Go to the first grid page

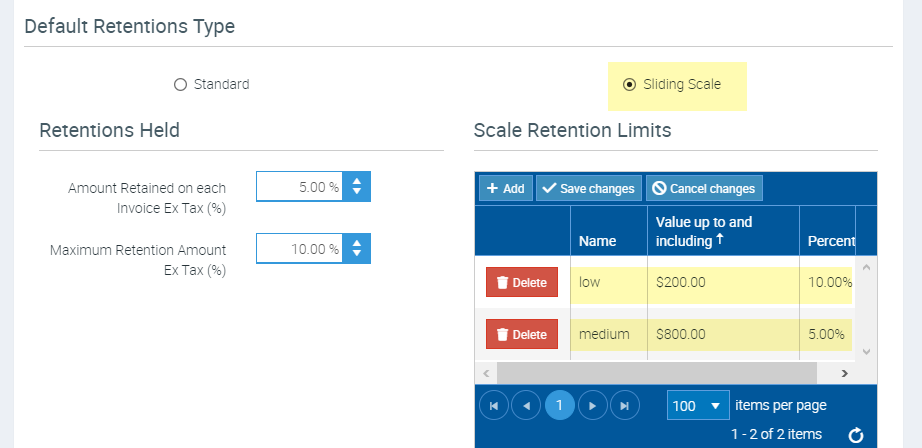click(x=494, y=406)
